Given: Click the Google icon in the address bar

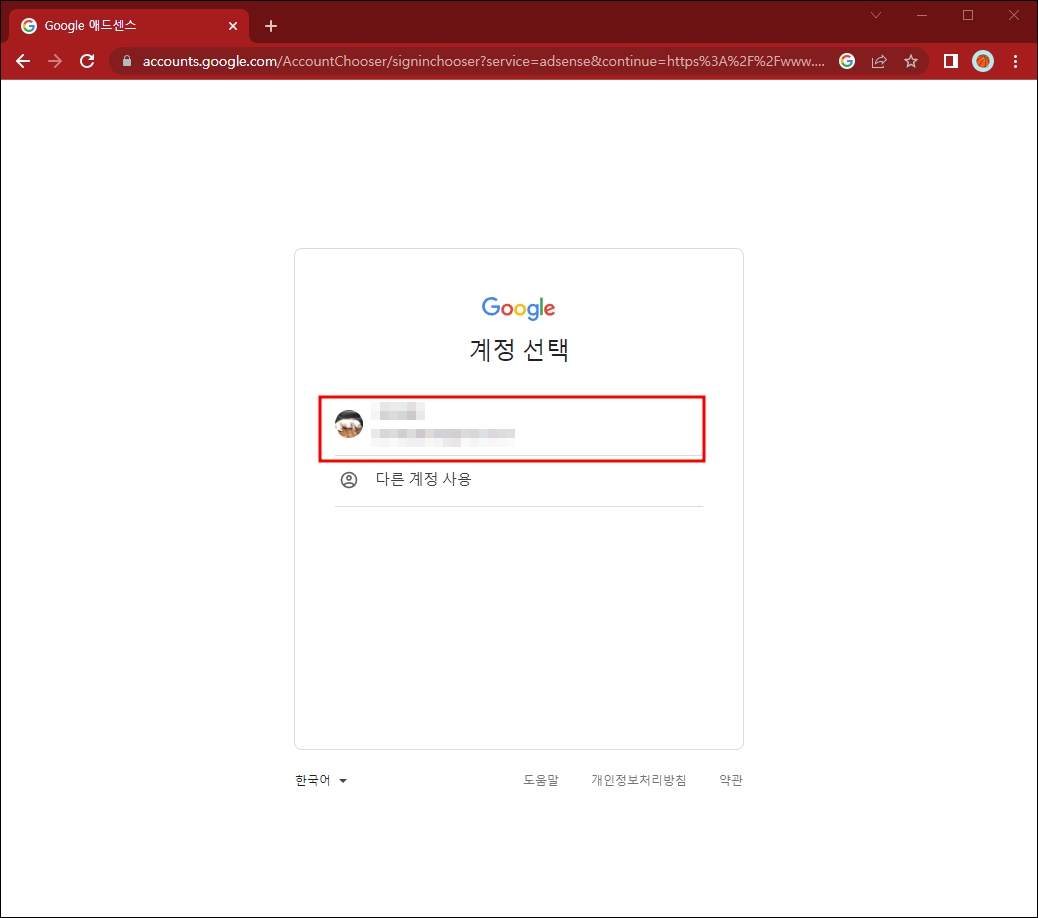Looking at the screenshot, I should pos(846,61).
